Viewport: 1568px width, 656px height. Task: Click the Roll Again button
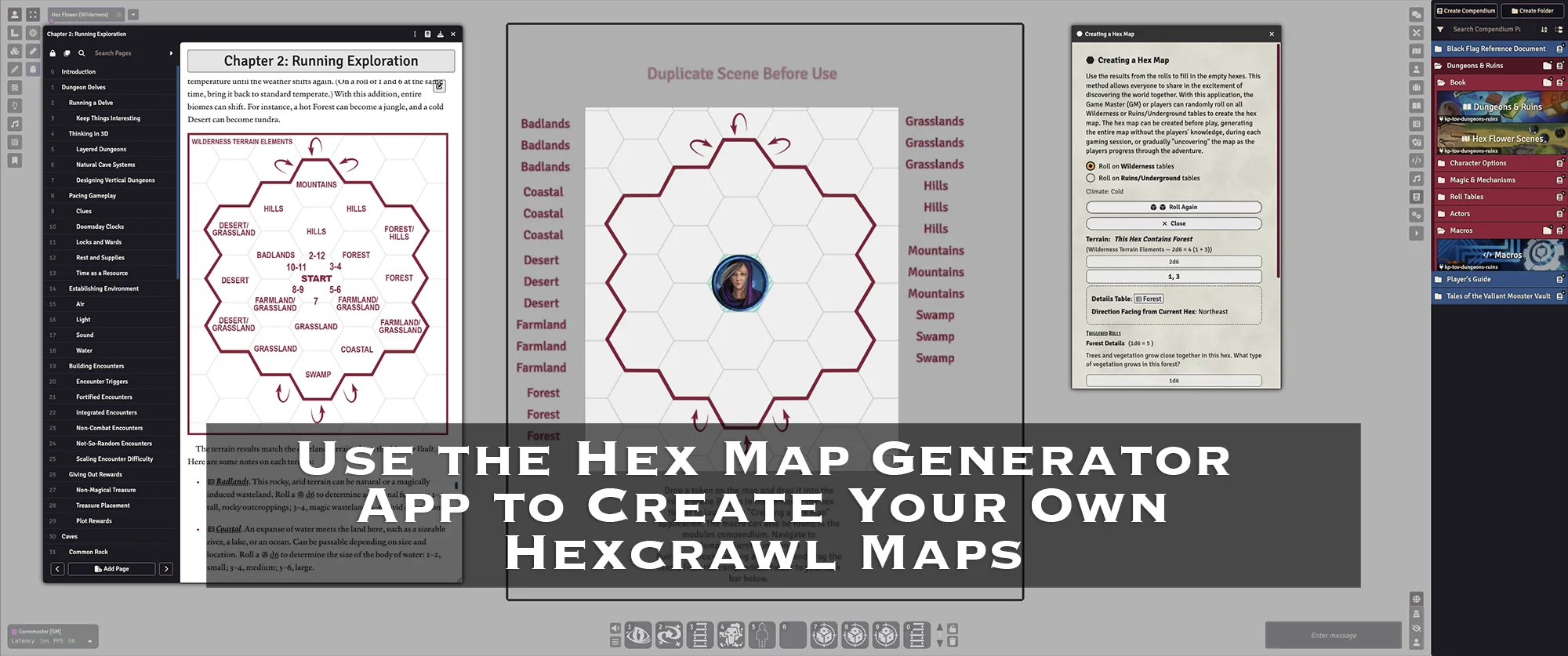coord(1174,207)
